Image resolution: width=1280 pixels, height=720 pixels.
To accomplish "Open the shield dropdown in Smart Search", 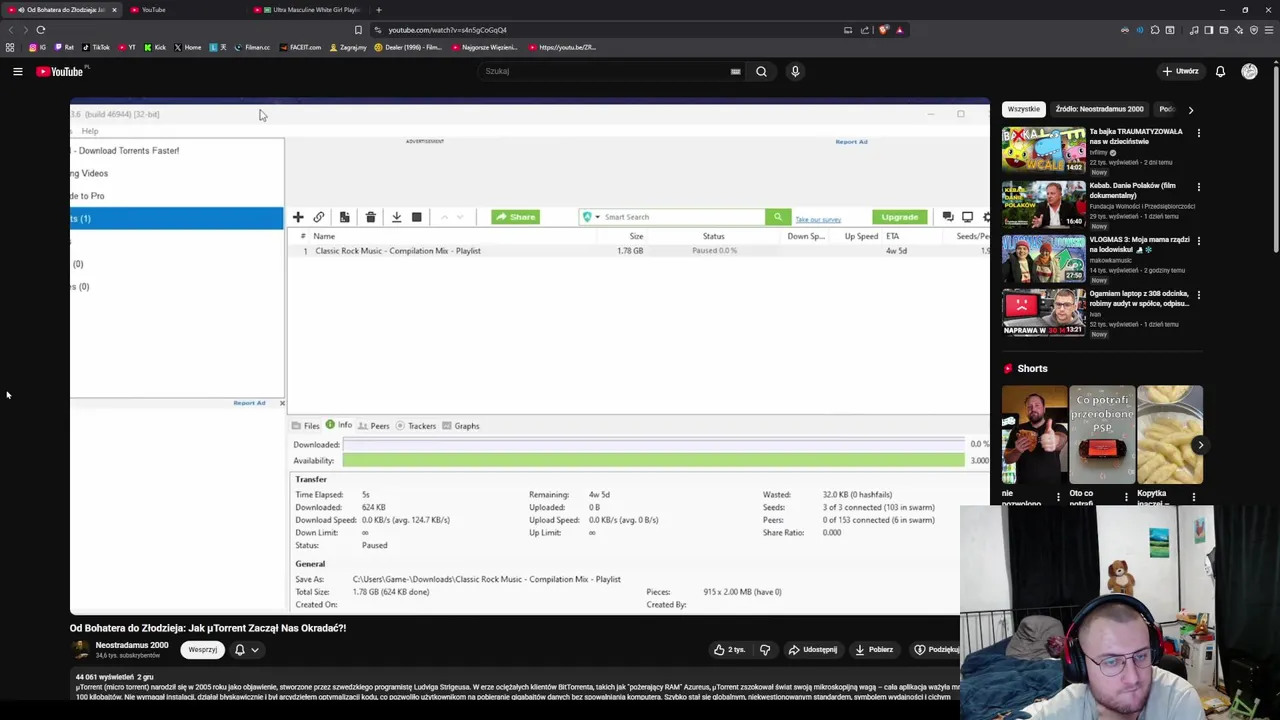I will (590, 217).
